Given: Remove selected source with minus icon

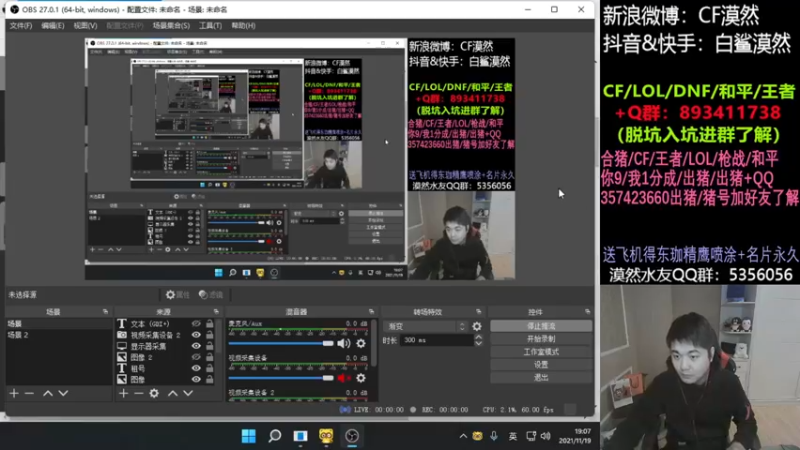Looking at the screenshot, I should pos(138,393).
